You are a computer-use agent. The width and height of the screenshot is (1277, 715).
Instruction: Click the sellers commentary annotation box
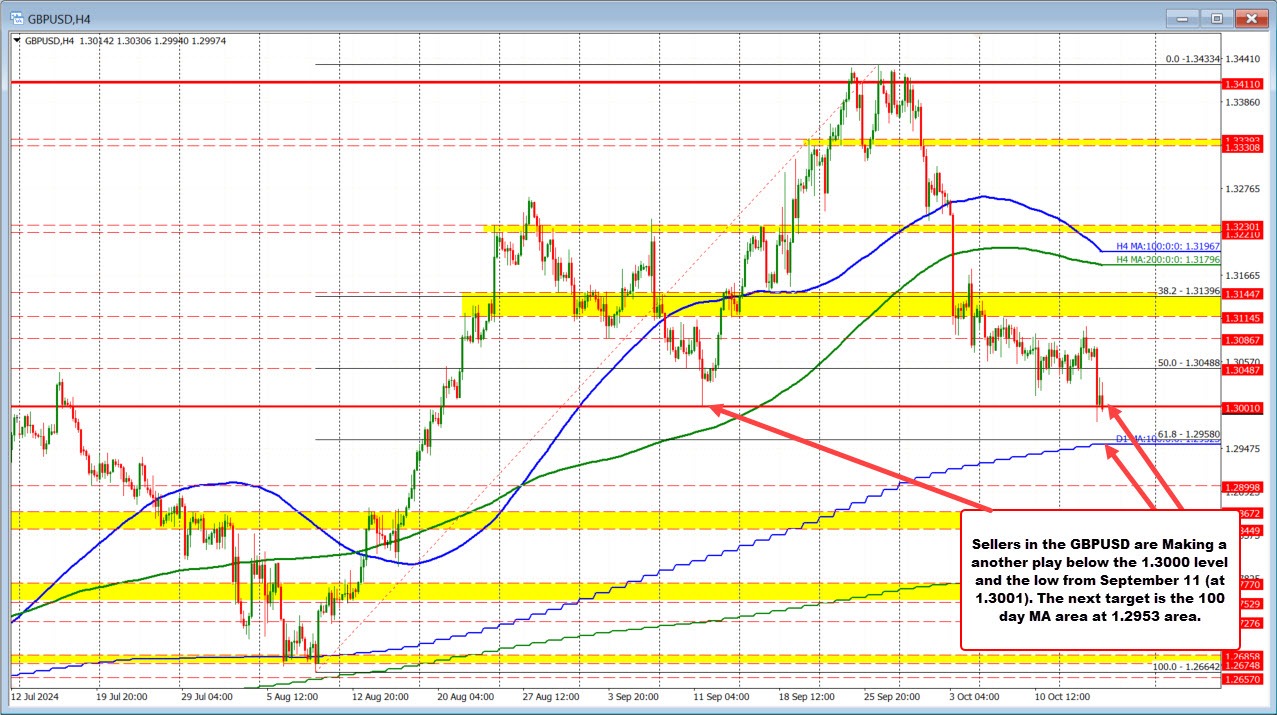click(1098, 582)
